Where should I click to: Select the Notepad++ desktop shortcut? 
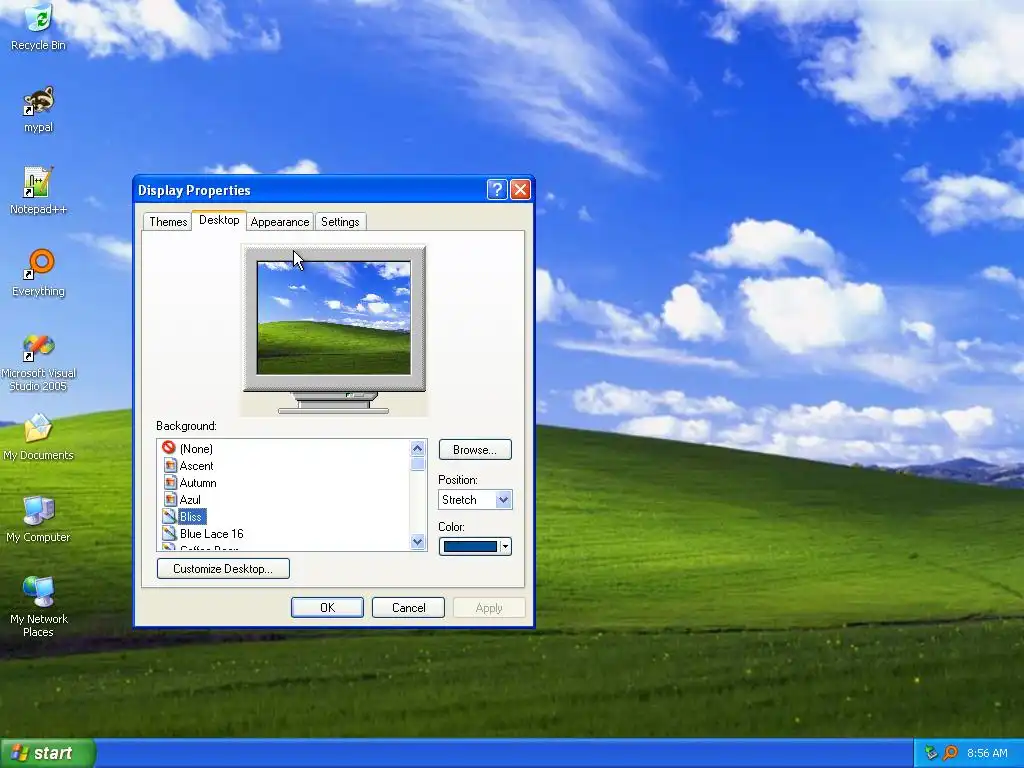pyautogui.click(x=39, y=191)
